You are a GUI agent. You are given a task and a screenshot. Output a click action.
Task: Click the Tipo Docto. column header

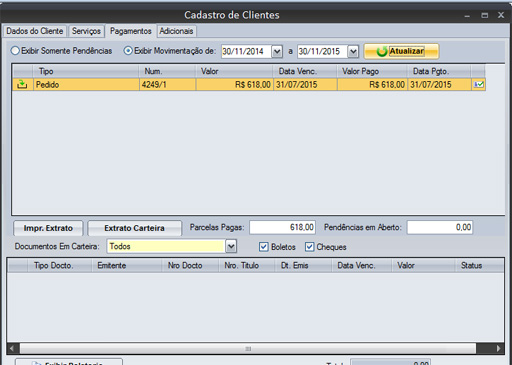59,266
